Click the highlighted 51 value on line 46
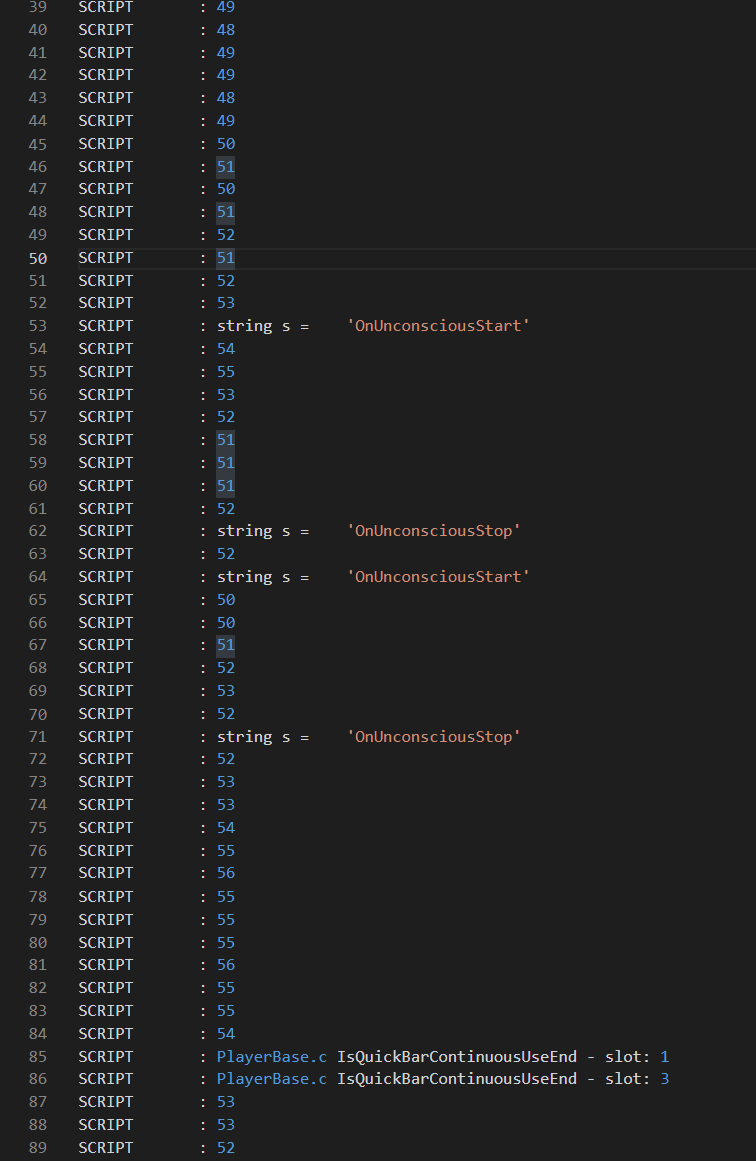The width and height of the screenshot is (756, 1161). (226, 167)
